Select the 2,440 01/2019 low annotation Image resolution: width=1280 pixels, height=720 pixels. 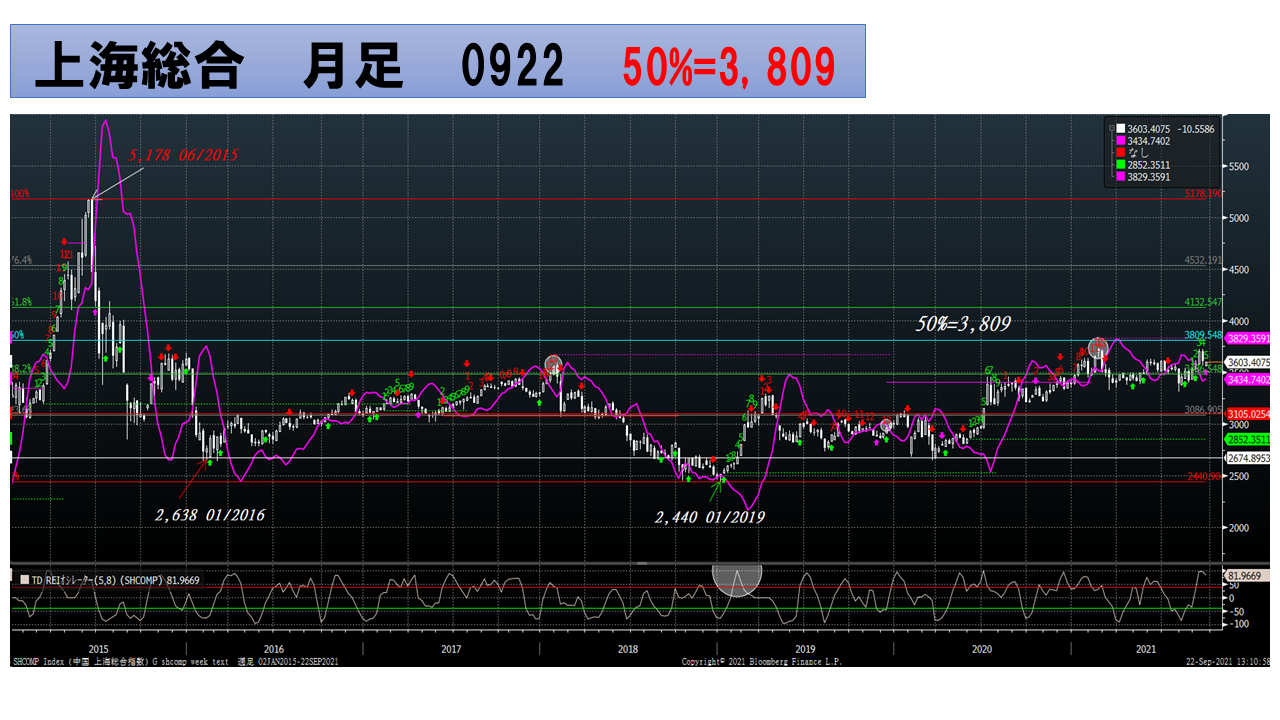click(709, 517)
